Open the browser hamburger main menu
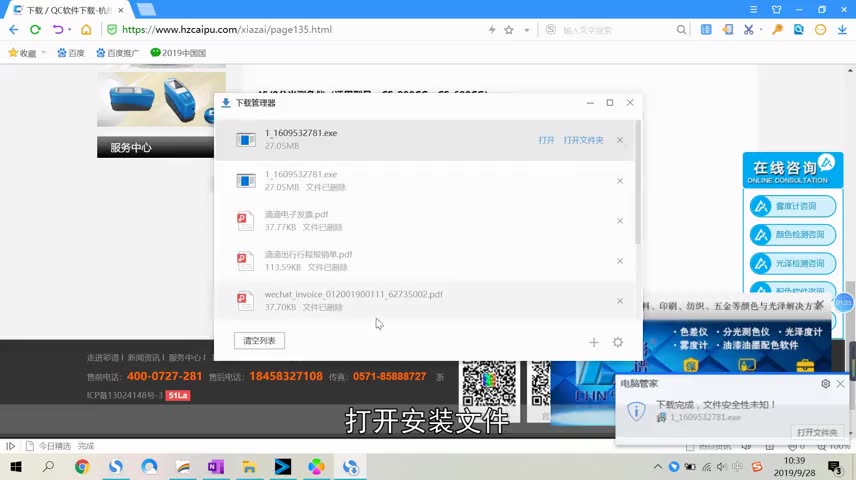 tap(753, 9)
